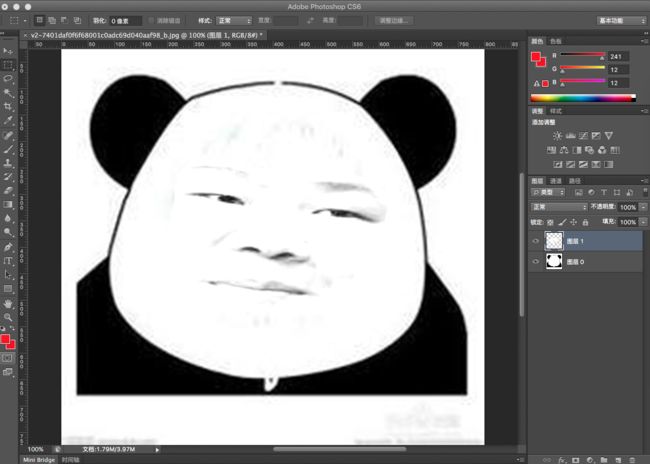Add an Exposure adjustment
The image size is (650, 464).
(x=596, y=136)
